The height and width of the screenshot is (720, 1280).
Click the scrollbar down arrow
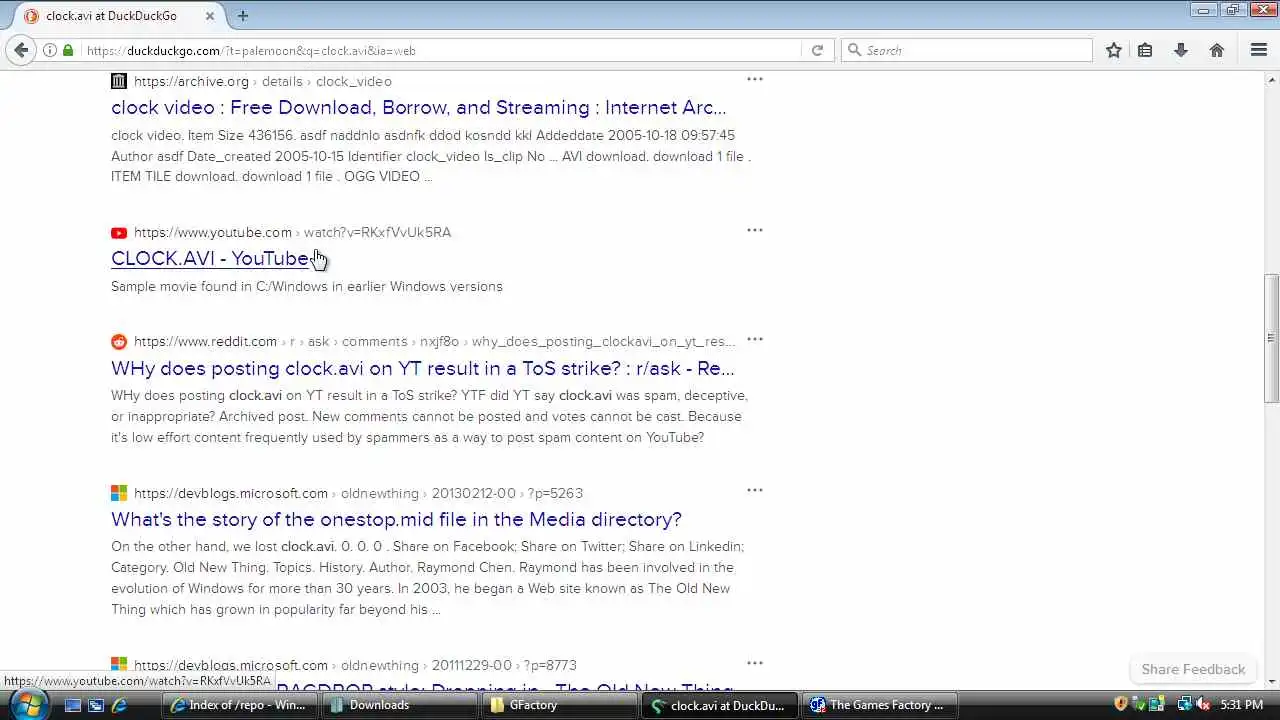(x=1272, y=681)
